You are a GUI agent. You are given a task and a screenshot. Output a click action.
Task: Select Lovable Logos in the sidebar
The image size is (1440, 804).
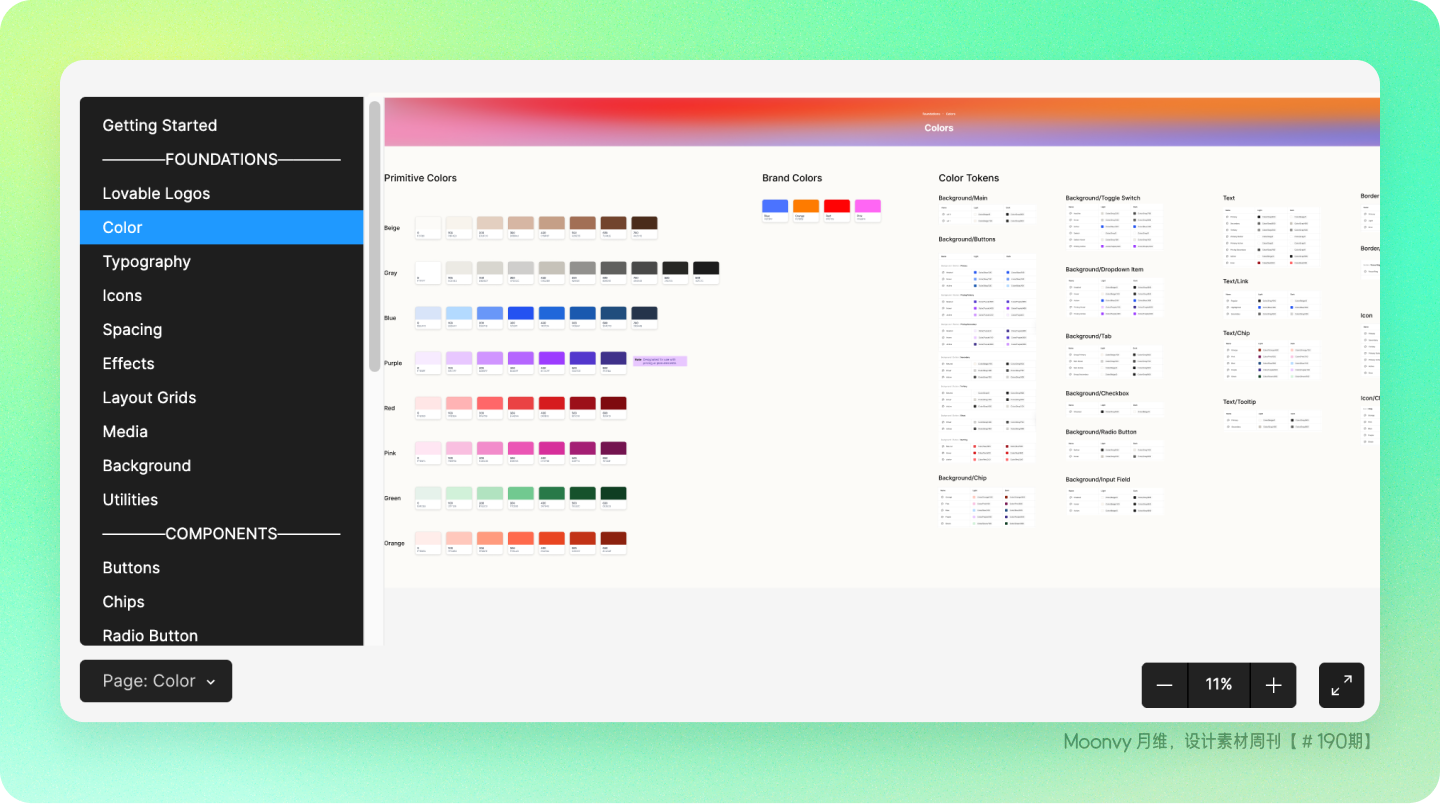point(156,193)
